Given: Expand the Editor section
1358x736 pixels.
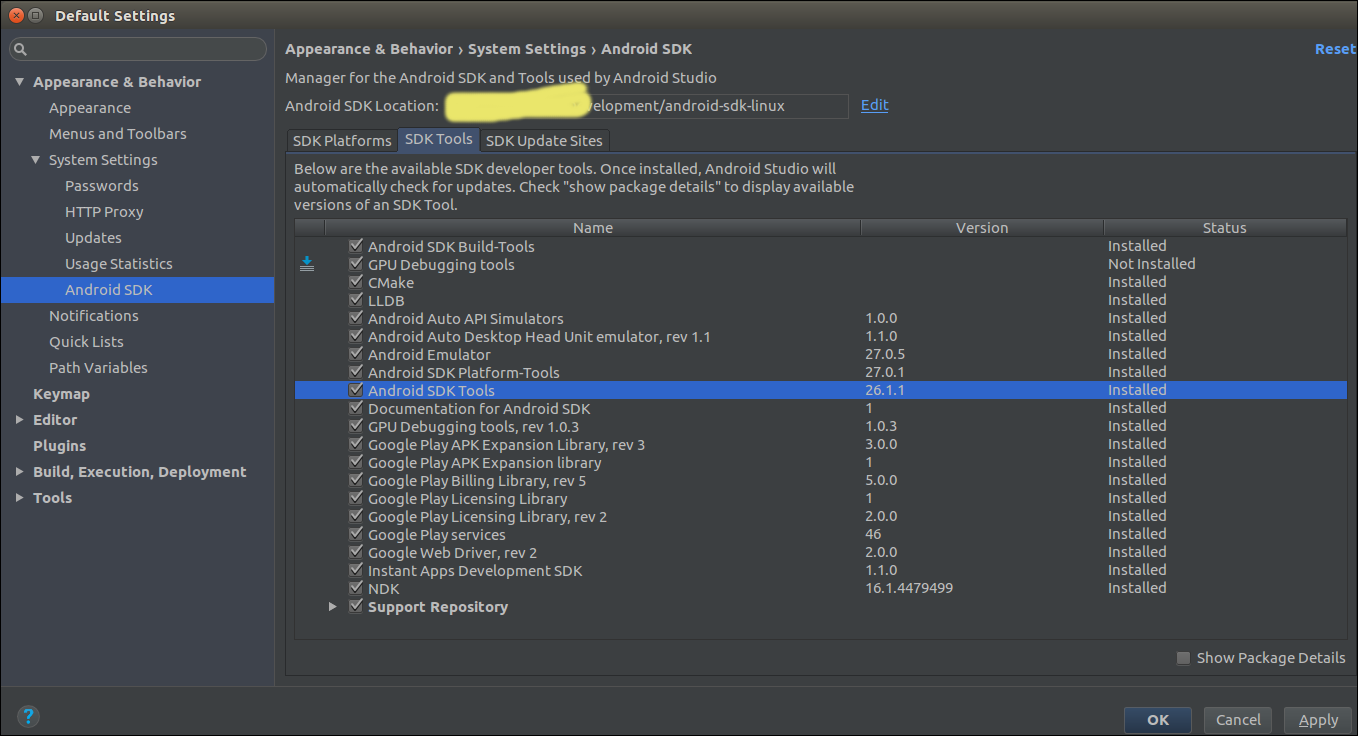Looking at the screenshot, I should click(x=19, y=420).
